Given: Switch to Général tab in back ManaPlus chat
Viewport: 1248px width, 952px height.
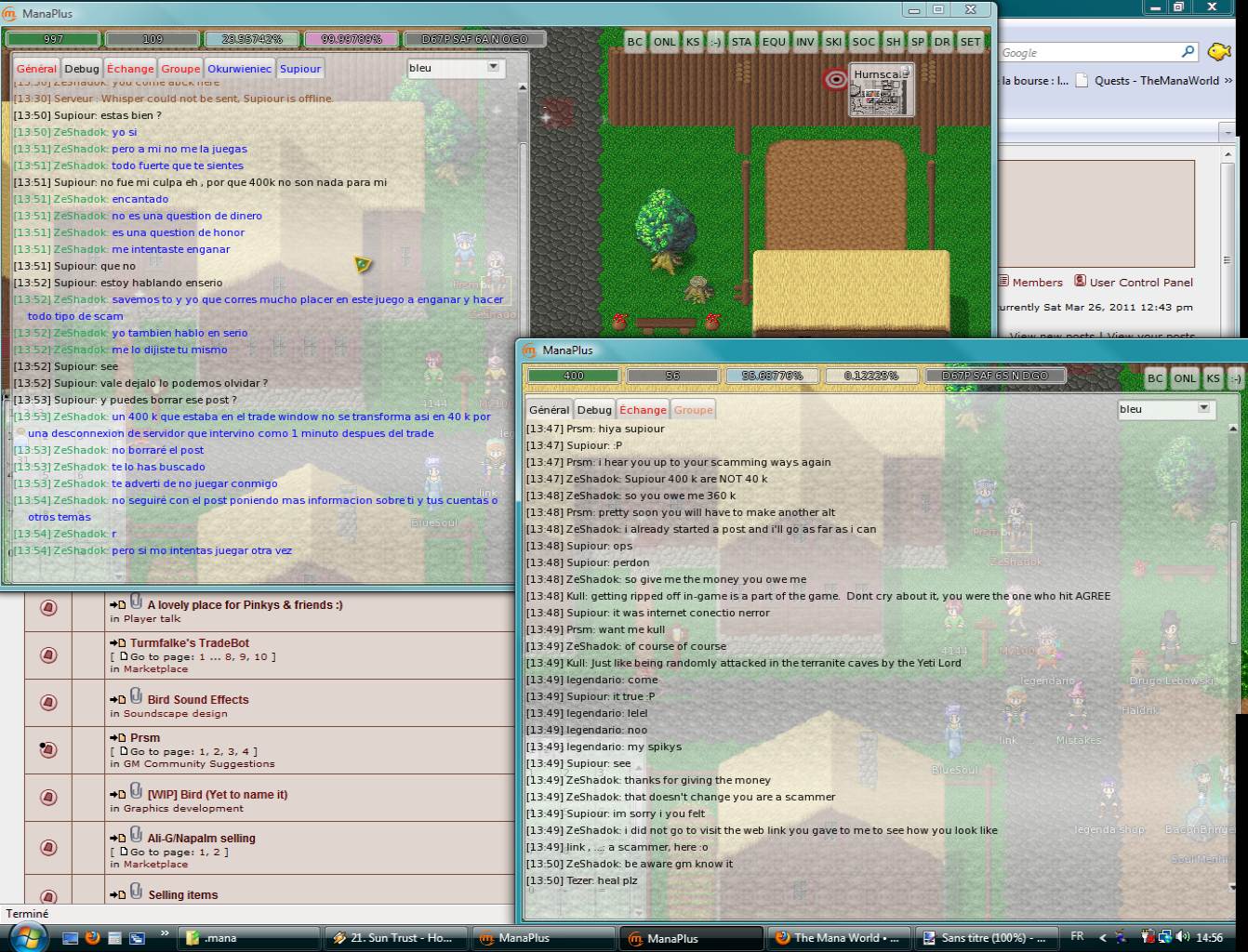Looking at the screenshot, I should click(36, 69).
